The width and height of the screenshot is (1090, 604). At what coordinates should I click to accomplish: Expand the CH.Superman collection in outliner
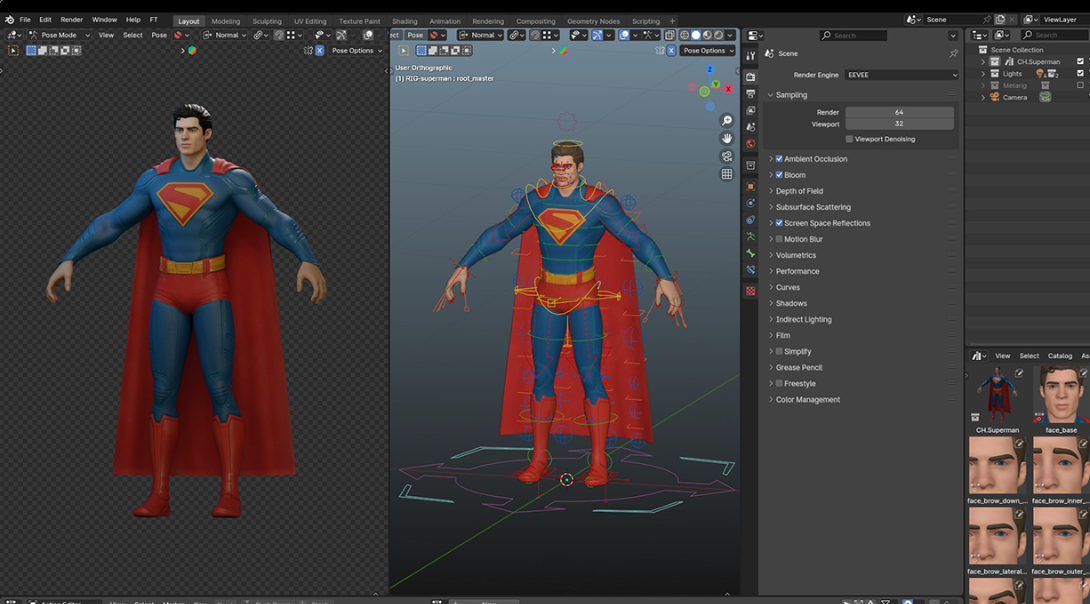point(983,62)
